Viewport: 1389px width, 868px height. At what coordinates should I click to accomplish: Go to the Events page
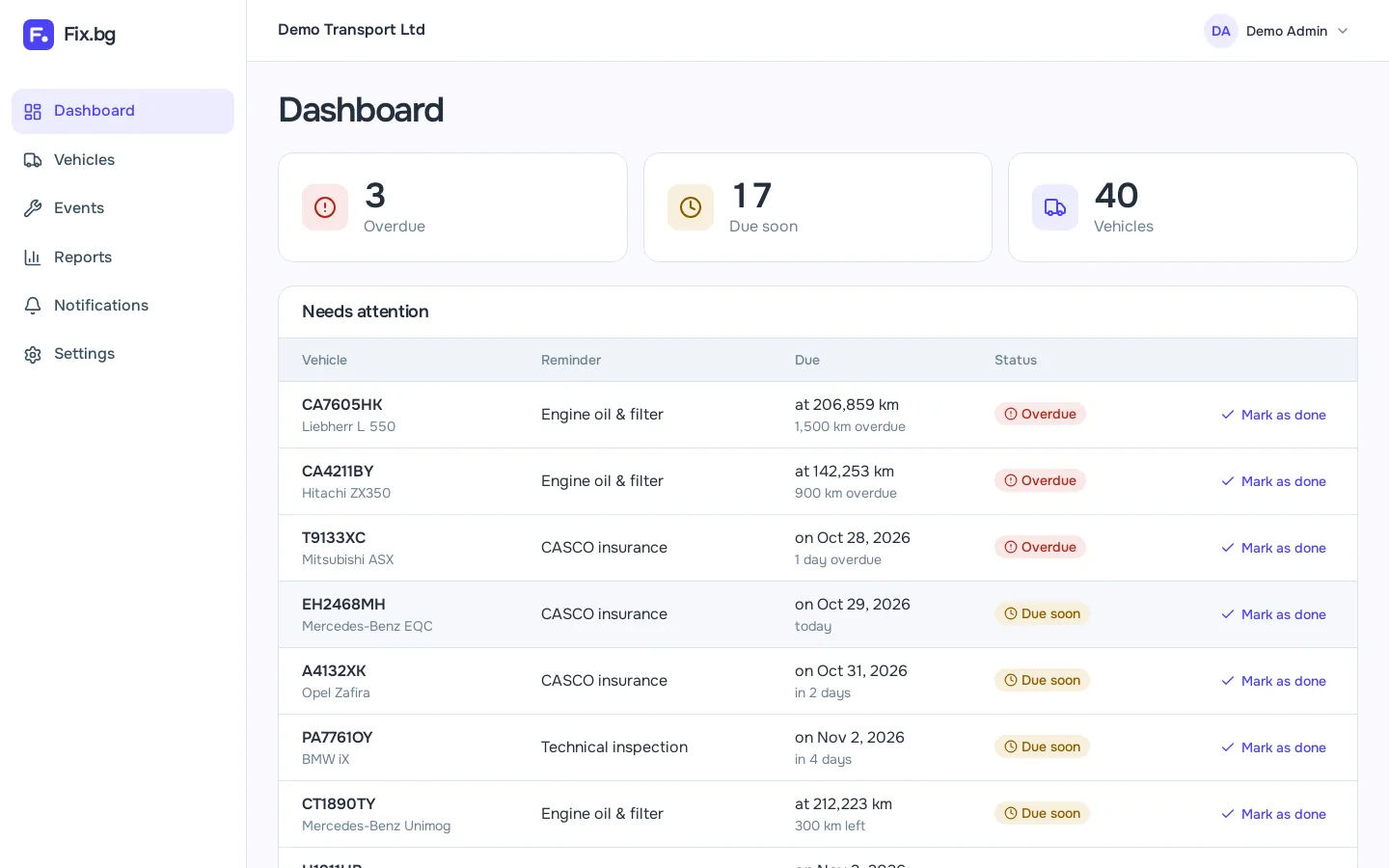click(123, 208)
